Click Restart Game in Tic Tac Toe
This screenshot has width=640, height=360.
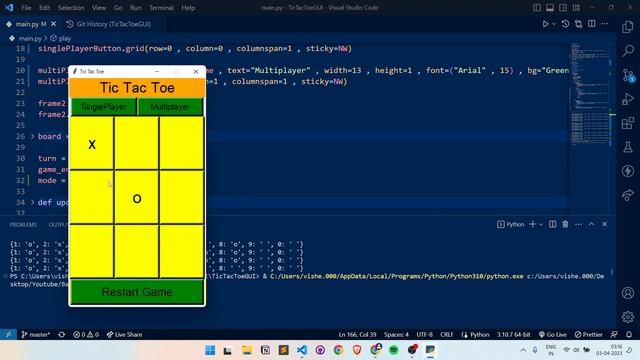[137, 292]
